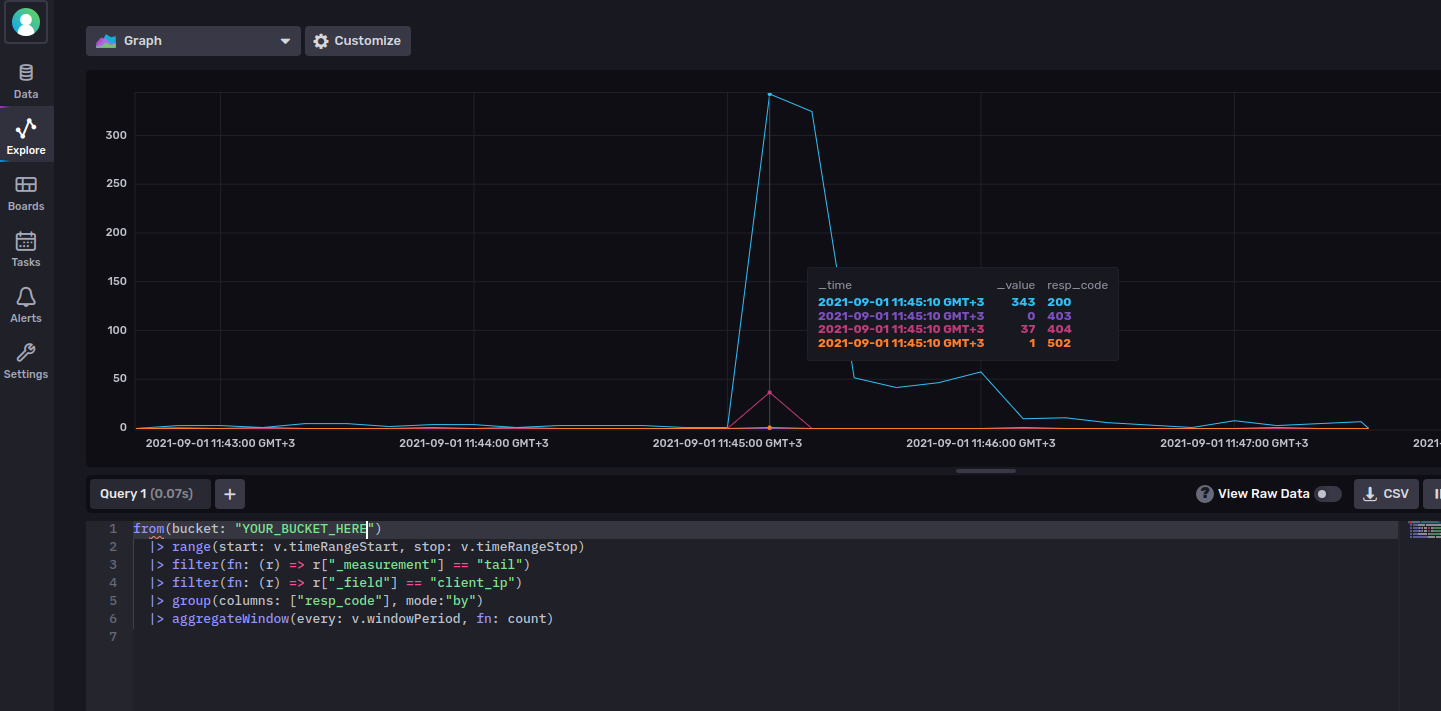
Task: Click the 200 series peak data point
Action: point(769,94)
